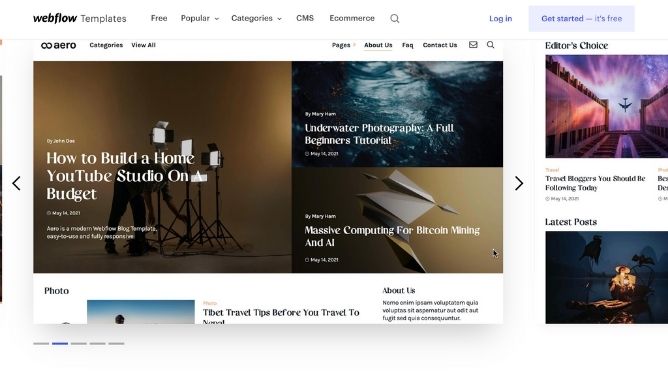Click By Mary Ham on underwater article
This screenshot has width=668, height=374.
(x=320, y=114)
